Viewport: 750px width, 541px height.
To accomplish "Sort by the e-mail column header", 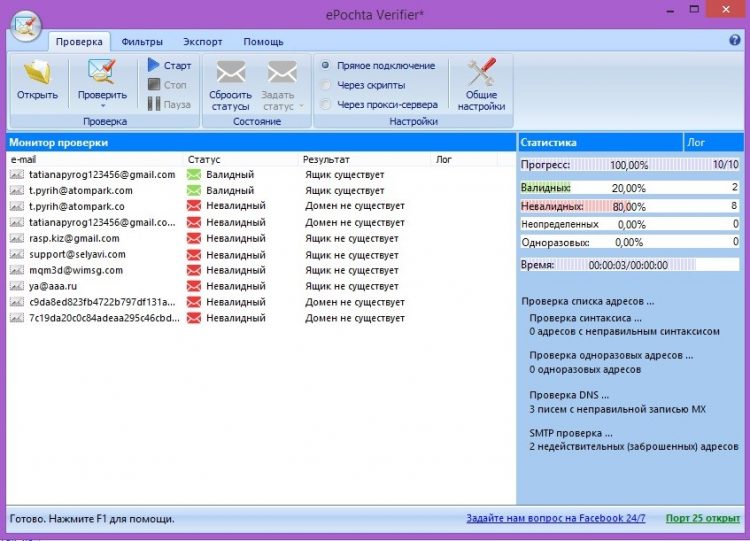I will 95,159.
